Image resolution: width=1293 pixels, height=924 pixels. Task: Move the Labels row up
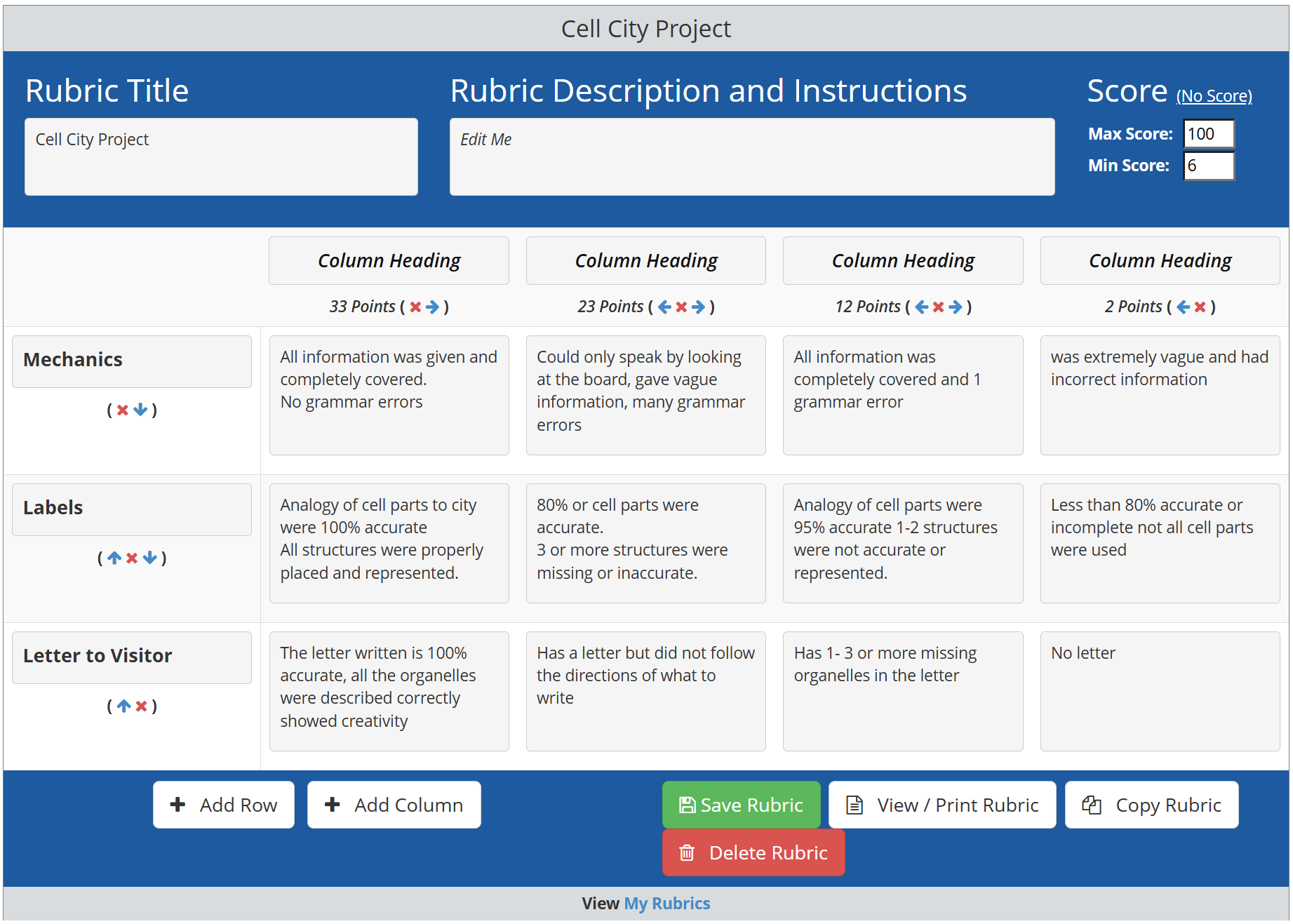114,558
